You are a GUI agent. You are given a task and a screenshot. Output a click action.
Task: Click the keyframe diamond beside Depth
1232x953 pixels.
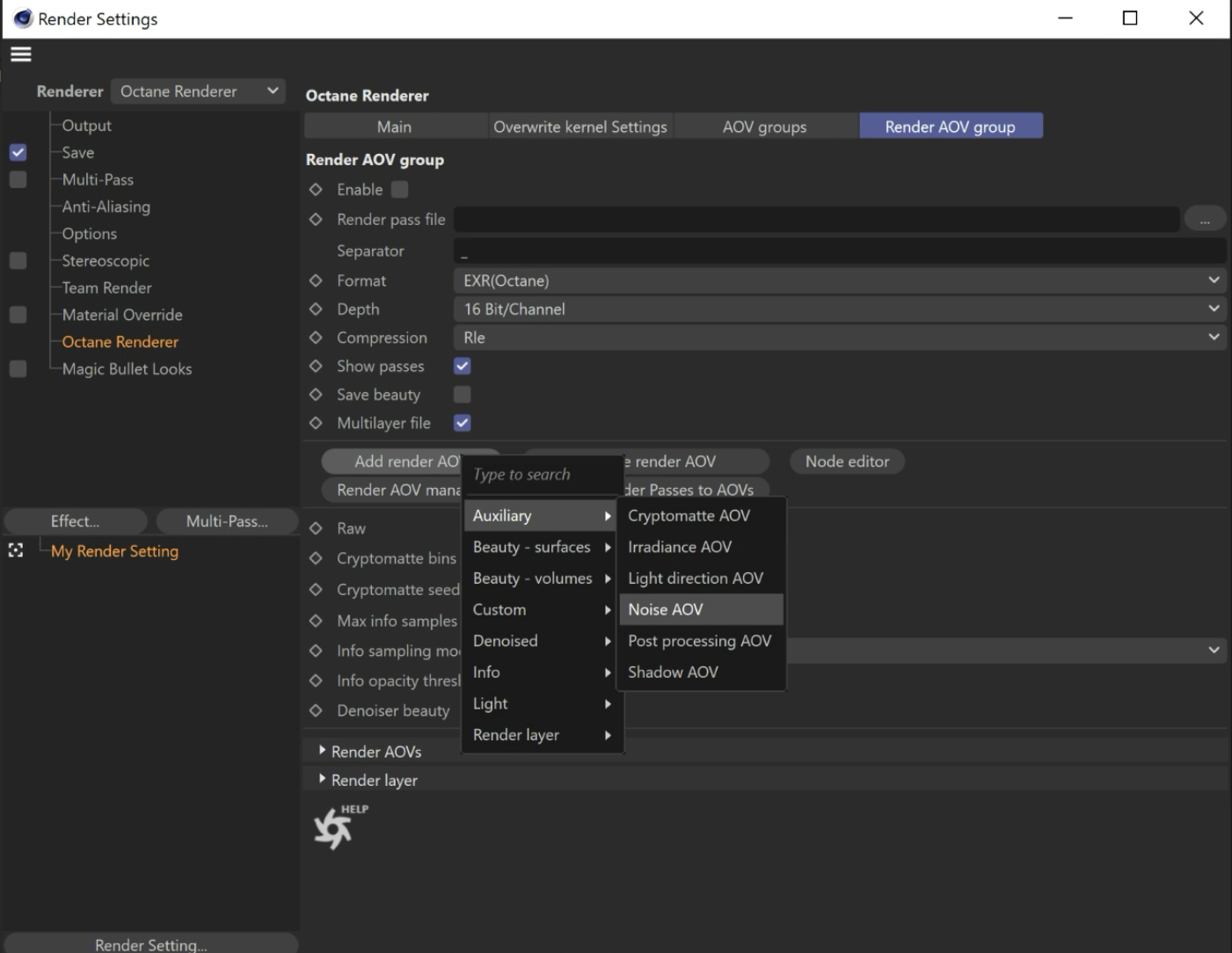click(316, 309)
